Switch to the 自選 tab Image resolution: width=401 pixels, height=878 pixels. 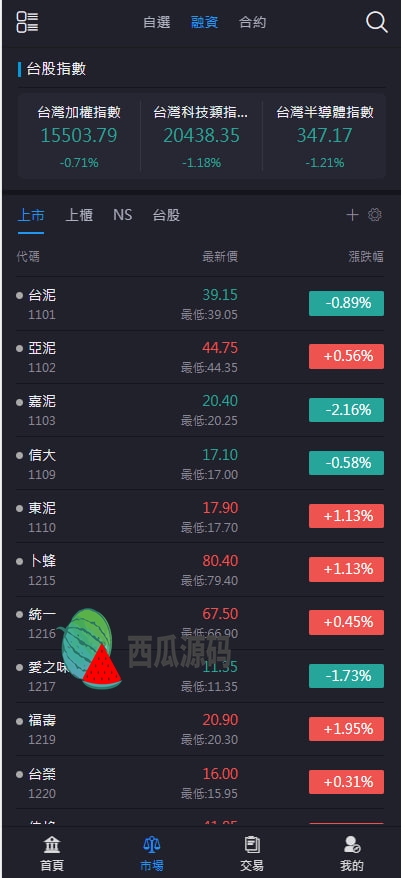pos(157,22)
